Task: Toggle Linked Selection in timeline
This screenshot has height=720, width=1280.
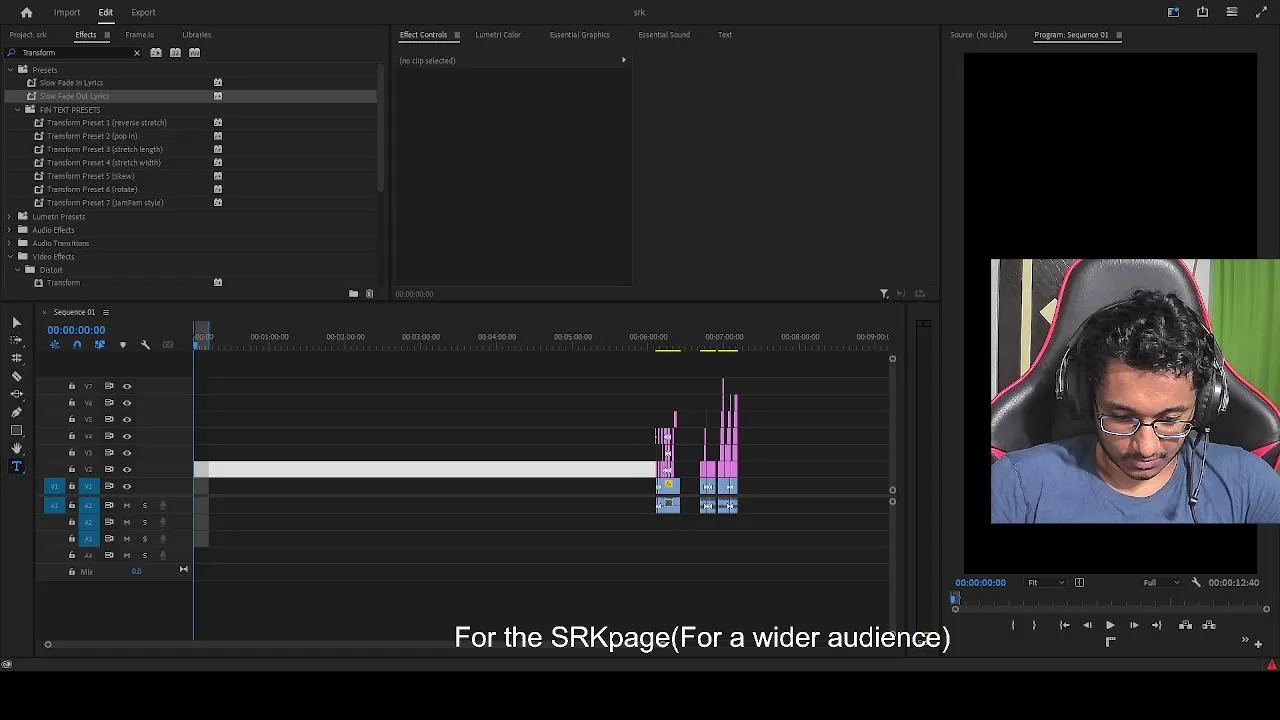Action: 99,345
